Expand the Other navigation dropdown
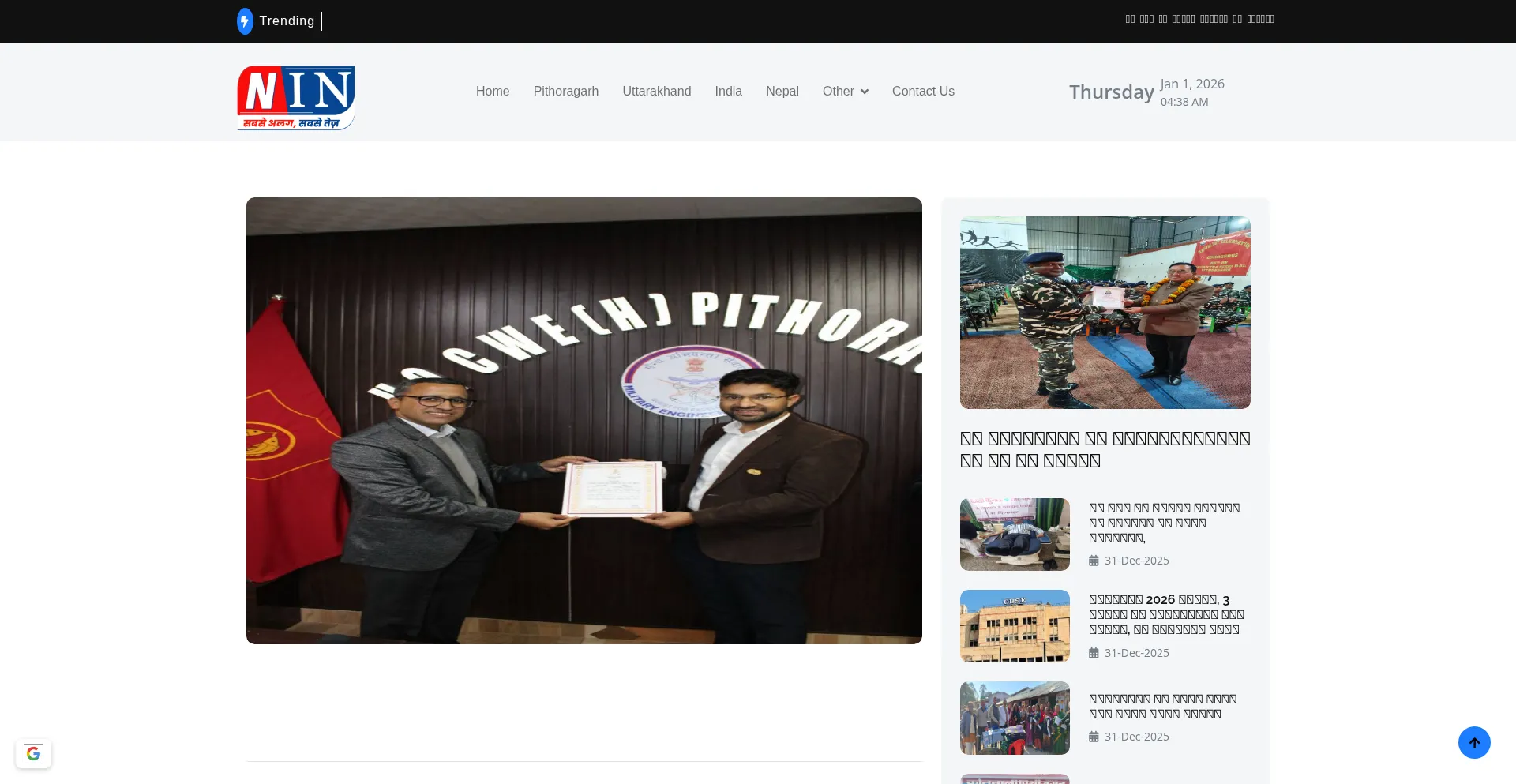The image size is (1516, 784). (845, 91)
